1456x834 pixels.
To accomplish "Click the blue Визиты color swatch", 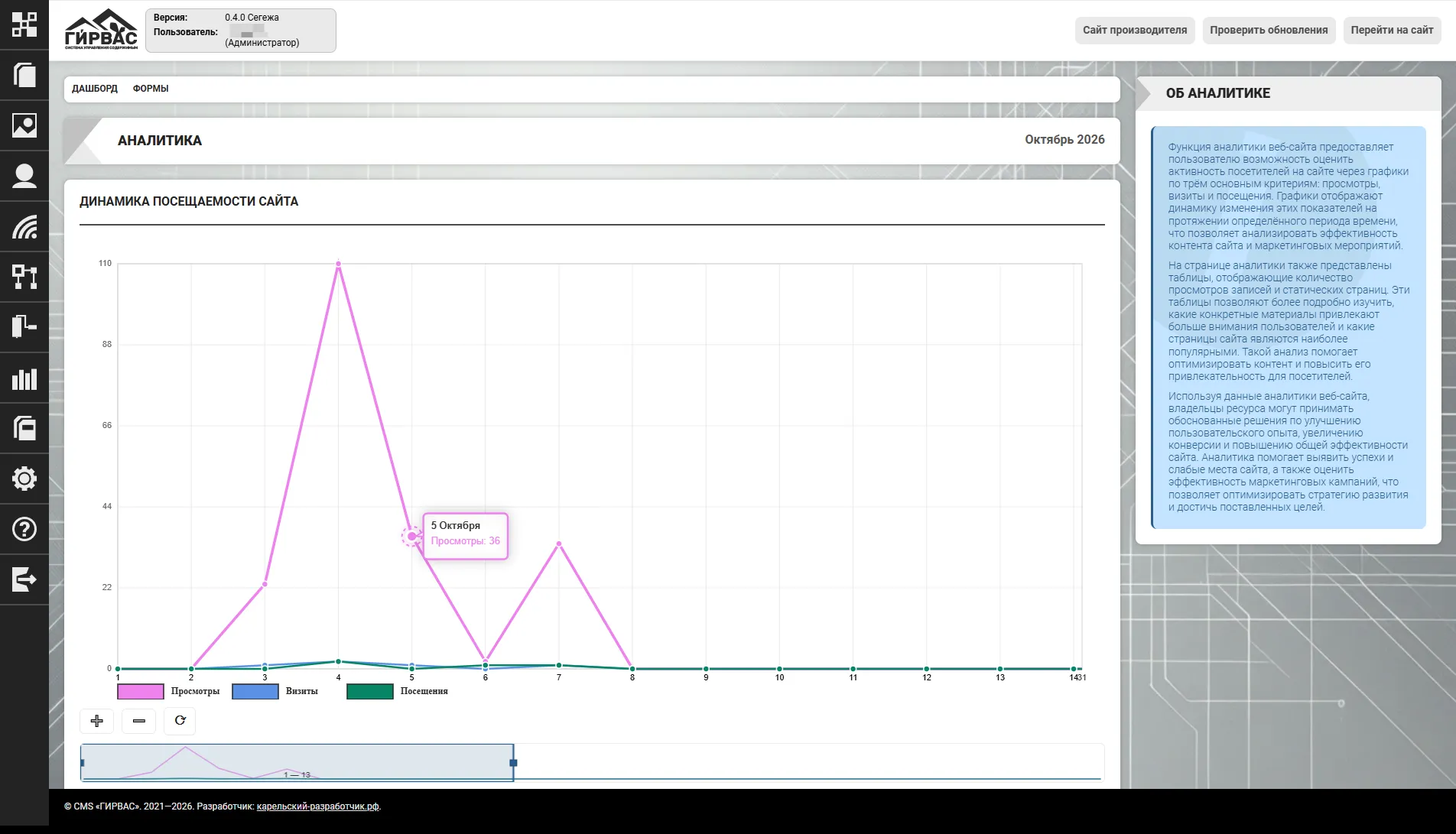I will (255, 691).
